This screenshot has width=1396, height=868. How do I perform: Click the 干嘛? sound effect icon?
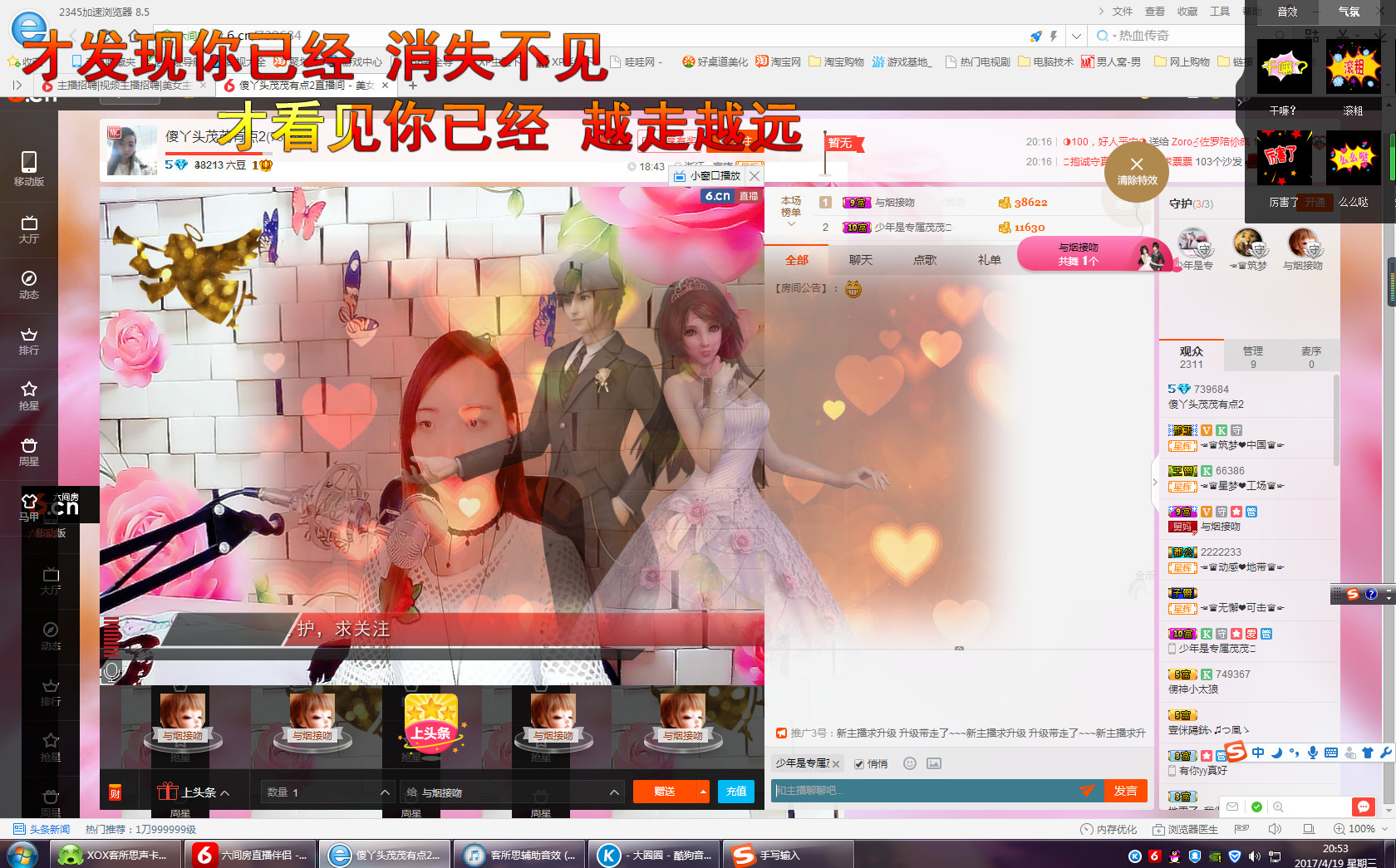coord(1284,66)
